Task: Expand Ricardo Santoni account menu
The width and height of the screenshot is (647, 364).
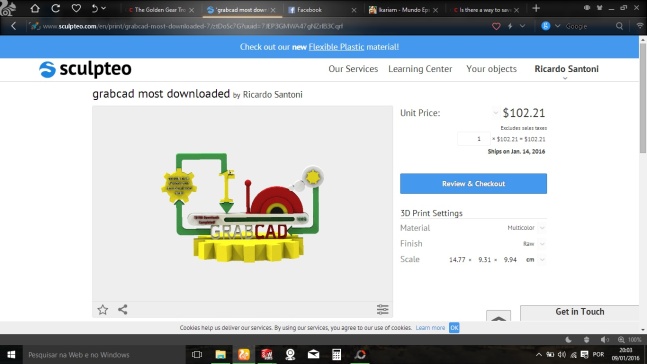Action: pos(566,70)
